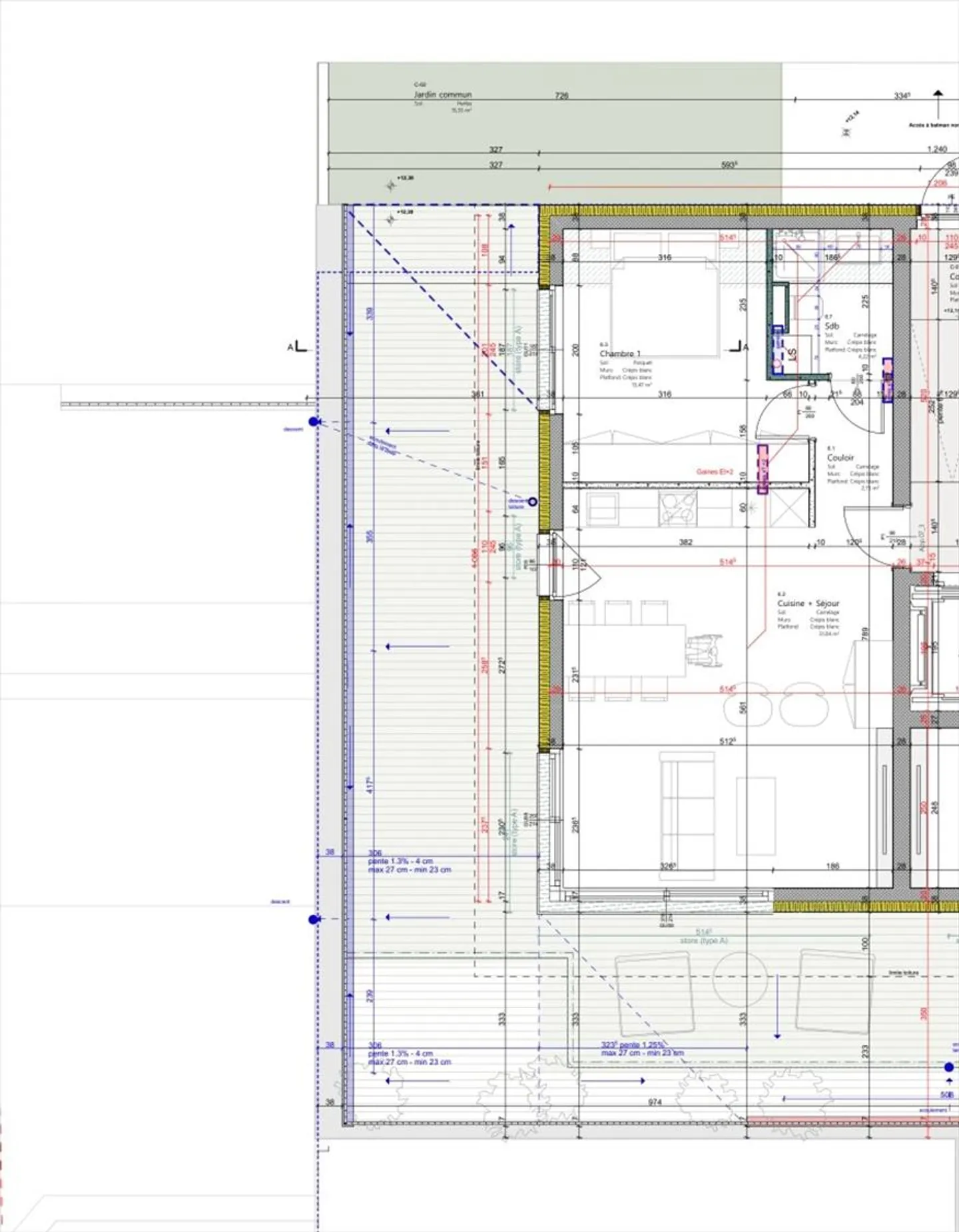Click the cooktop burner symbol in the kitchen
The height and width of the screenshot is (1232, 959).
[x=677, y=509]
